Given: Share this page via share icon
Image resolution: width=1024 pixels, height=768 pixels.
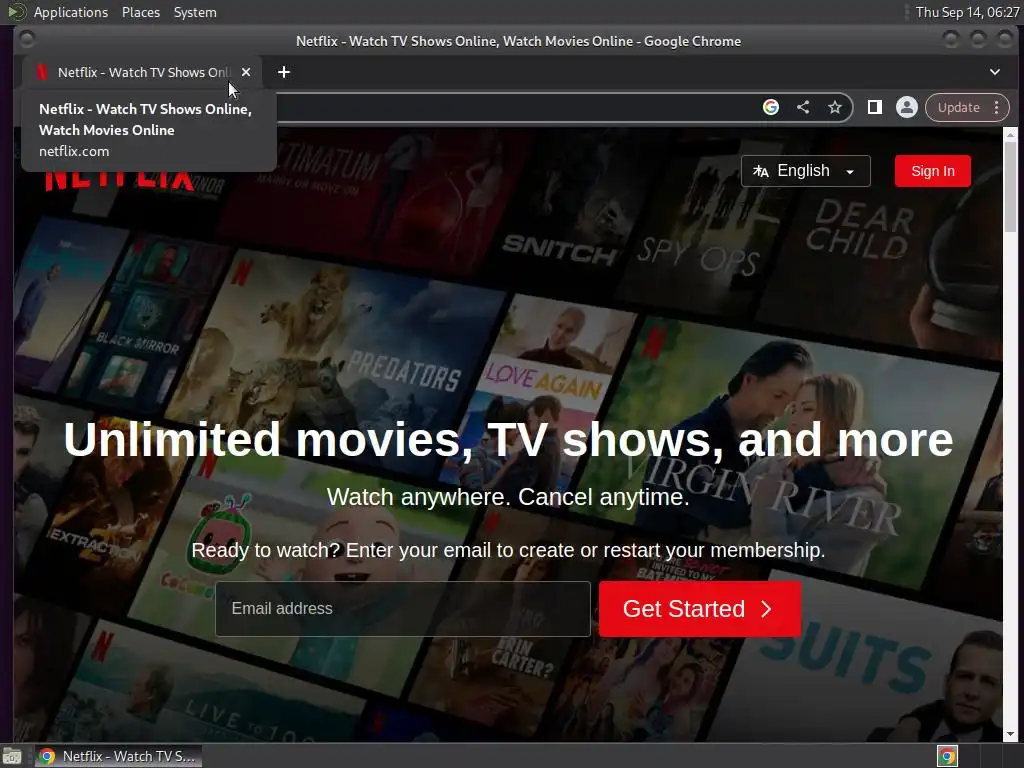Looking at the screenshot, I should (803, 107).
